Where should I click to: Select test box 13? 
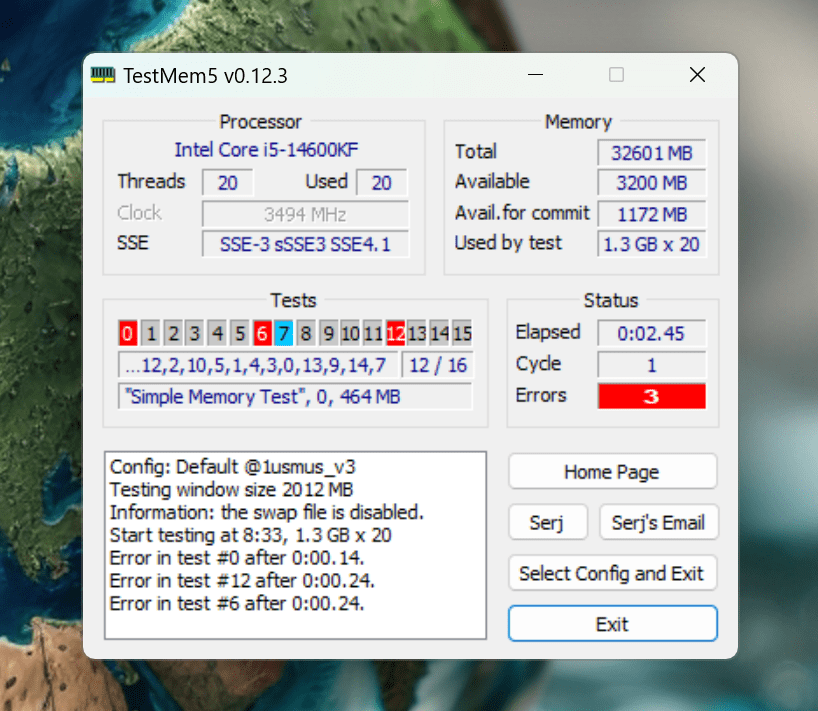click(x=416, y=333)
